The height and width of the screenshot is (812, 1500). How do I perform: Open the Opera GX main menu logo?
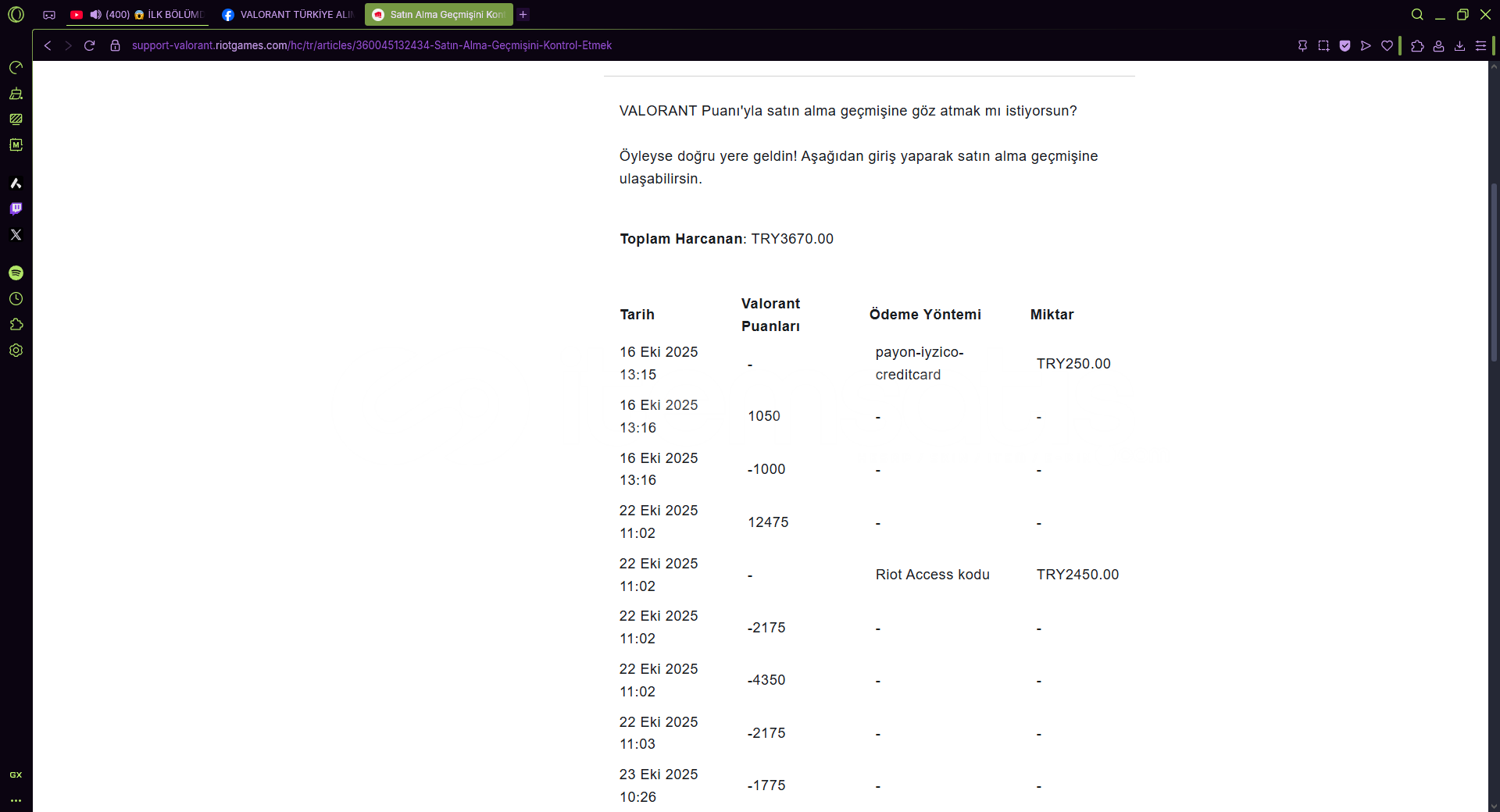pos(16,14)
